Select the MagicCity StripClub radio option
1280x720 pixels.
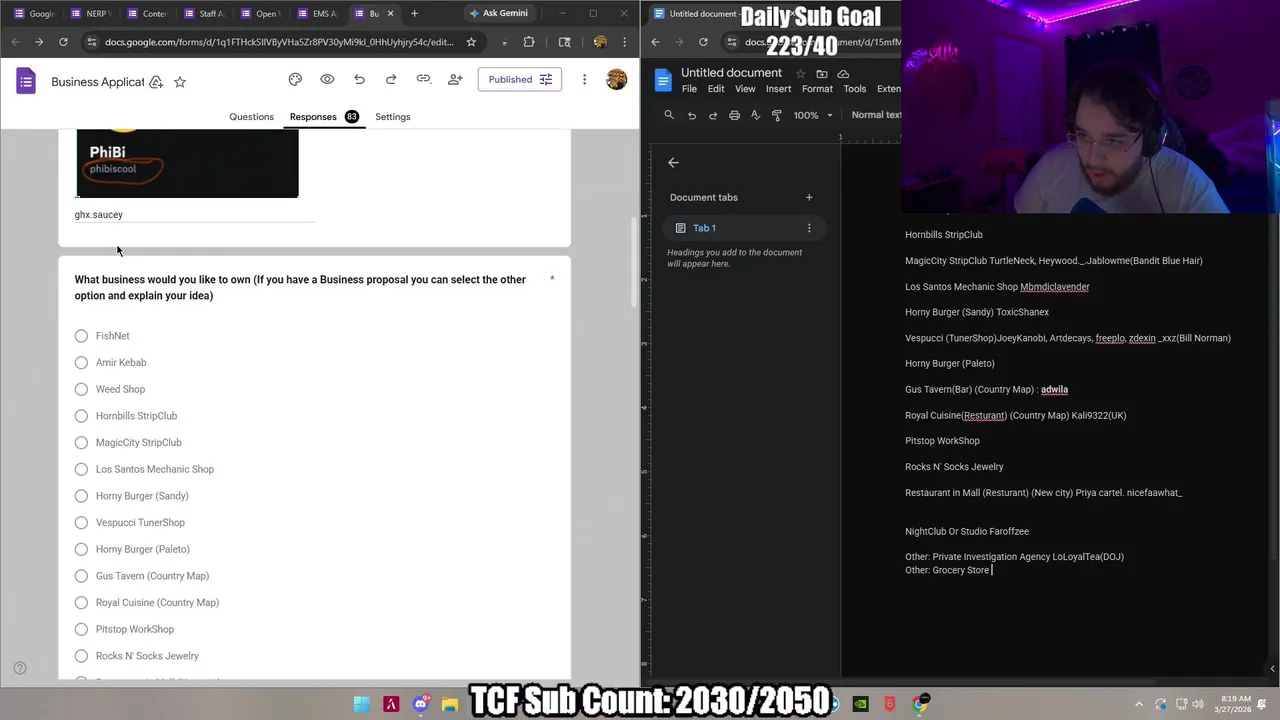tap(81, 443)
